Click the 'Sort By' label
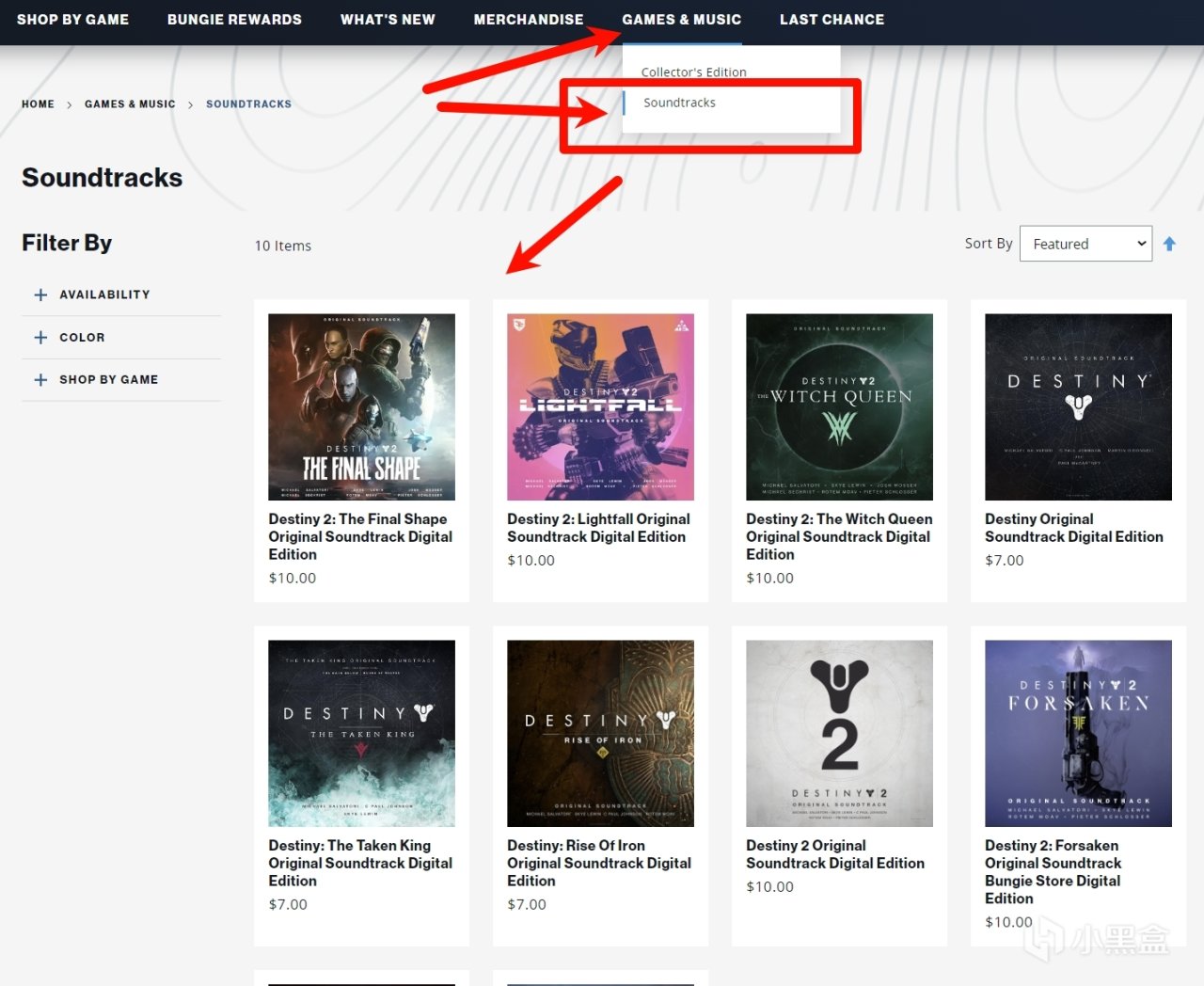The width and height of the screenshot is (1204, 986). [989, 244]
